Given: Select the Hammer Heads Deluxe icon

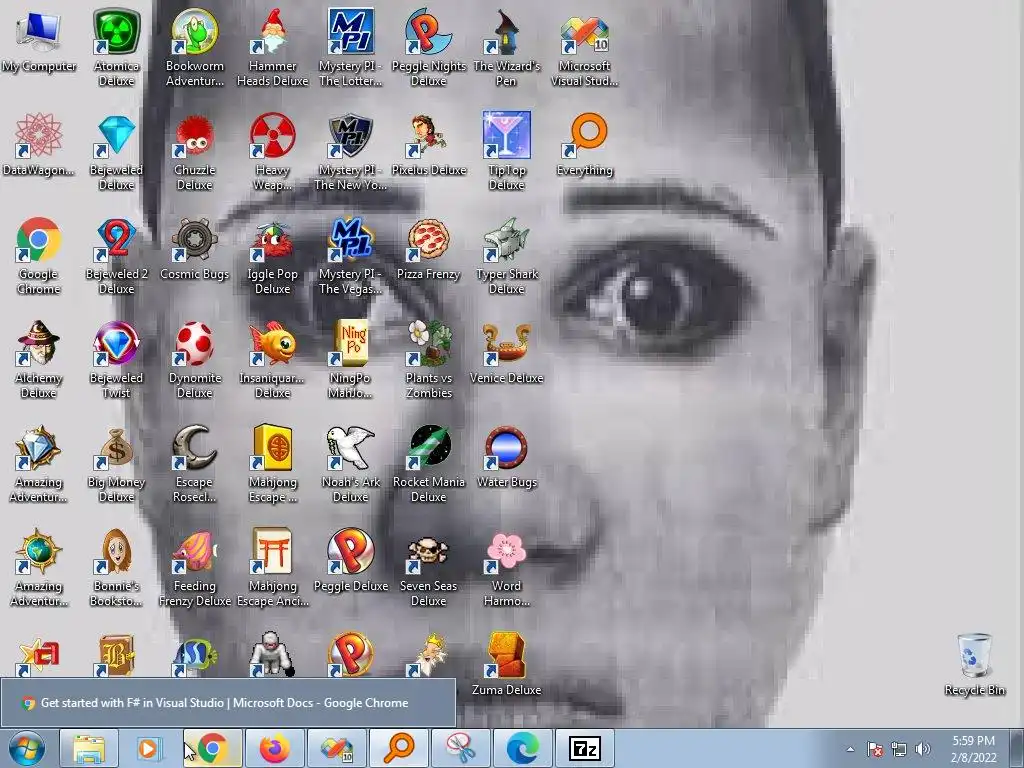Looking at the screenshot, I should [x=272, y=47].
